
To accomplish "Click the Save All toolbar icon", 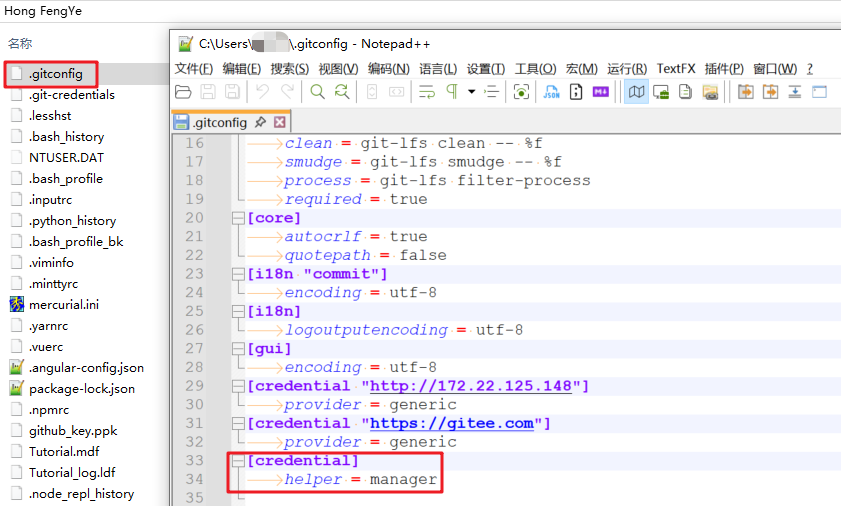I will (x=232, y=92).
